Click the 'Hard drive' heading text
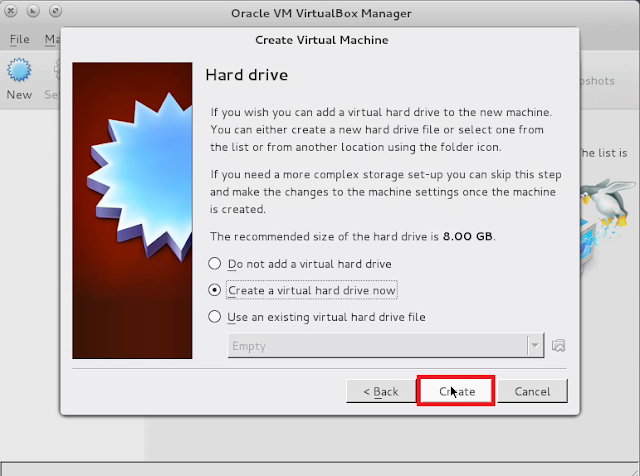Viewport: 640px width, 476px height. pos(247,75)
